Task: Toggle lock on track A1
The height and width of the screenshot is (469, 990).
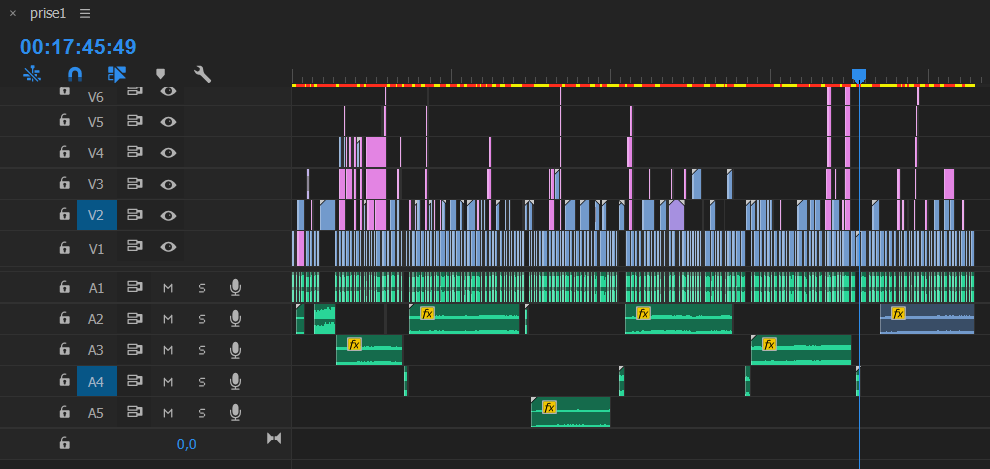Action: (x=64, y=287)
